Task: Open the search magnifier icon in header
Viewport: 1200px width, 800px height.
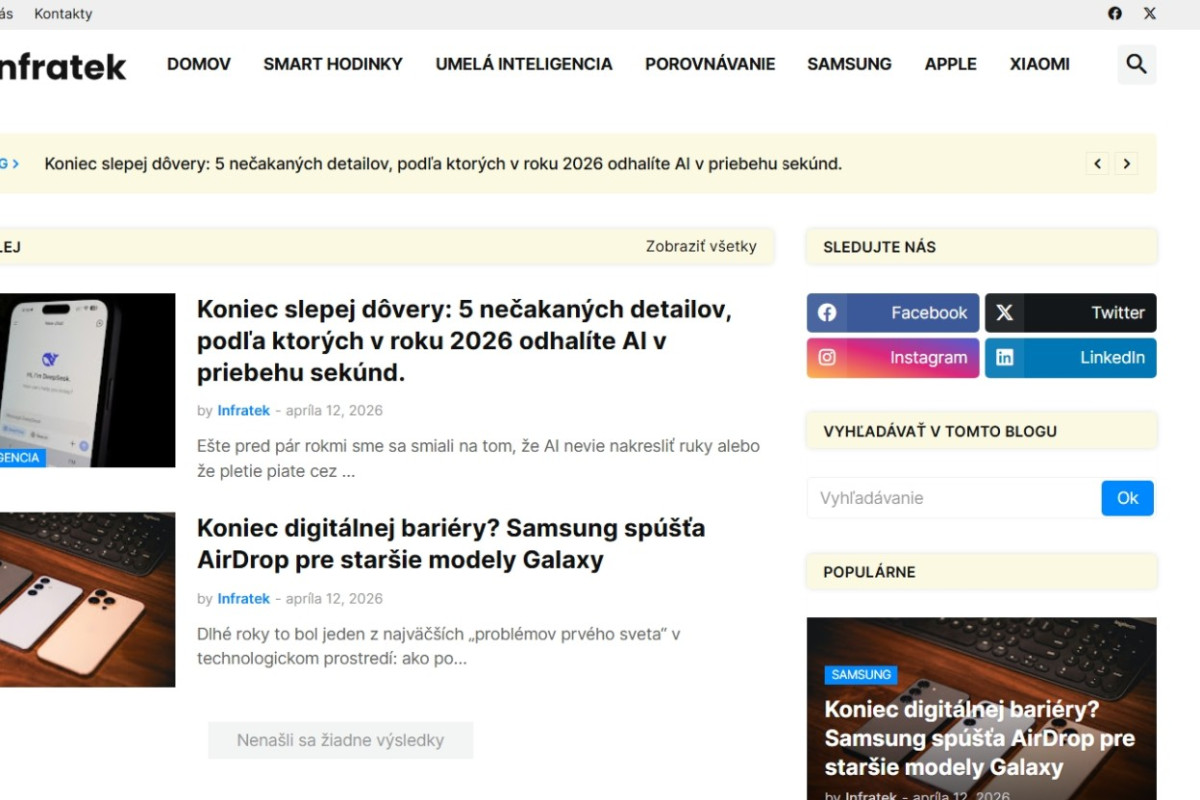Action: click(x=1136, y=64)
